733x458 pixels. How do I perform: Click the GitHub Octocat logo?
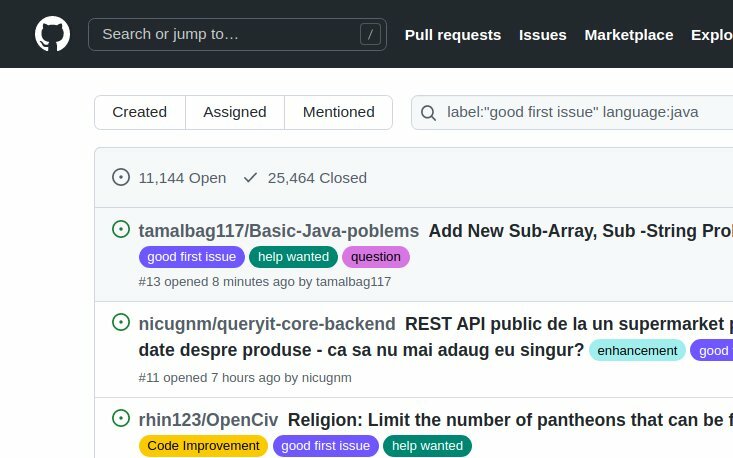tap(53, 34)
